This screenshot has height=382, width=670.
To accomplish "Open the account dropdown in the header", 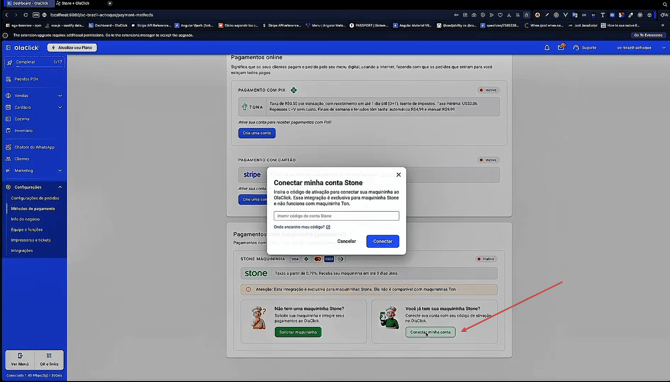I will 641,47.
